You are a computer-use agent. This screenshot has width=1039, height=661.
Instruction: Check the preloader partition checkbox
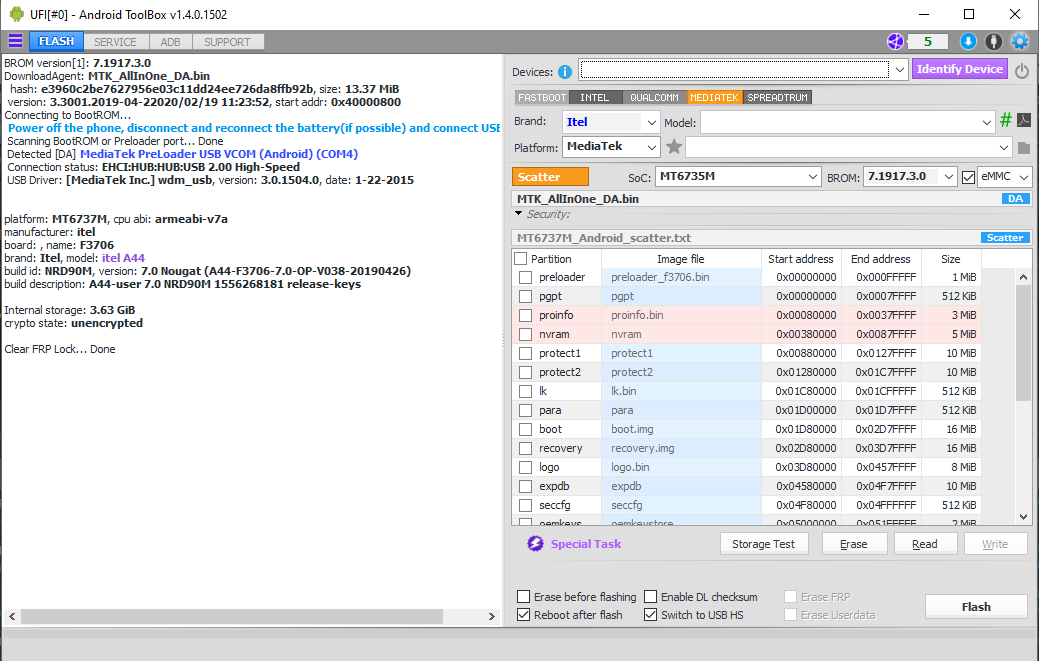click(525, 278)
